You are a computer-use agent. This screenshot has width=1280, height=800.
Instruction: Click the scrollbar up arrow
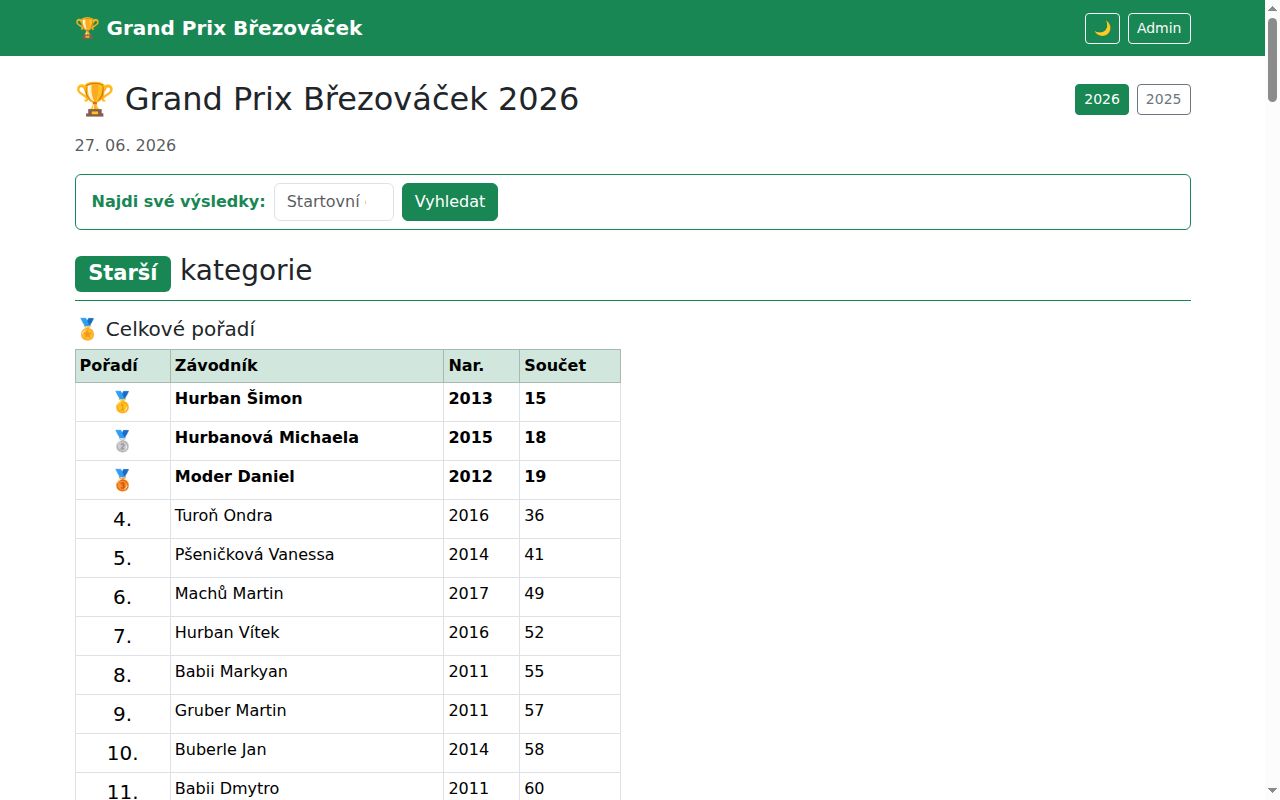[1272, 7]
